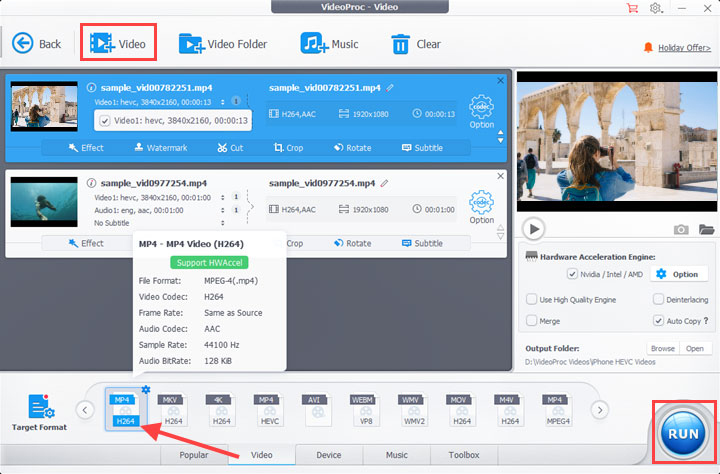Click the add Video icon
Image resolution: width=720 pixels, height=474 pixels.
(x=101, y=43)
